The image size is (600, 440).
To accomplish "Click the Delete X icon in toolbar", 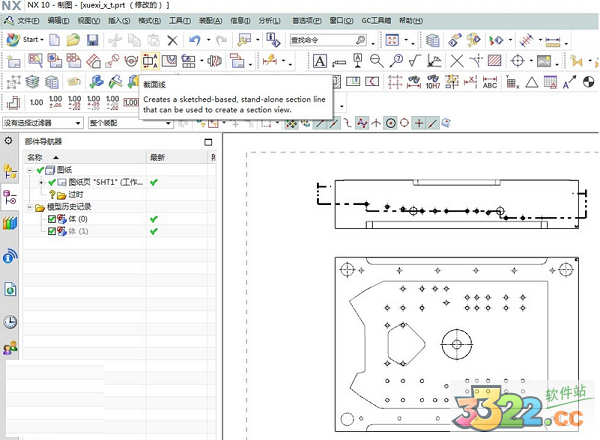I will pyautogui.click(x=172, y=40).
